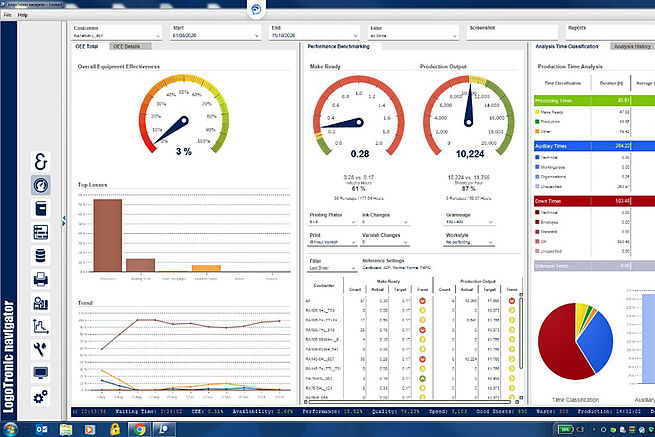The height and width of the screenshot is (437, 655).
Task: Click the Unknown Times header row
Action: coord(594,266)
